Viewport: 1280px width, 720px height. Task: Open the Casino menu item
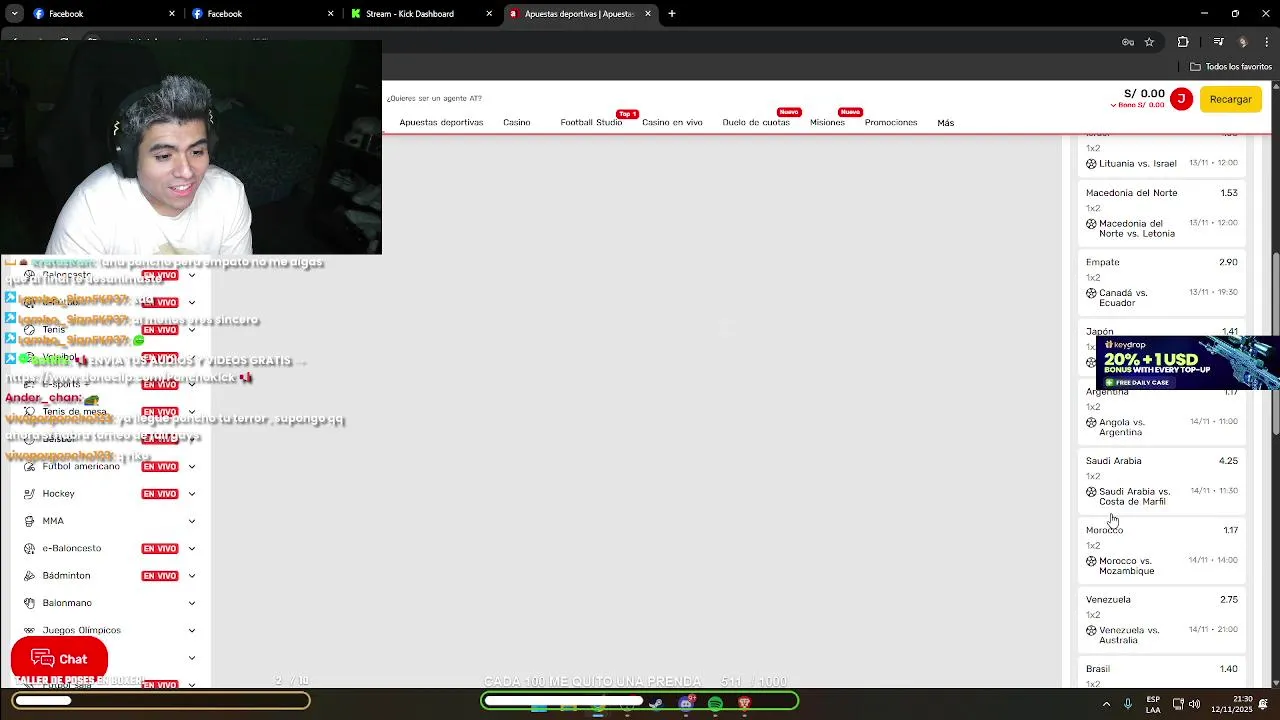point(517,123)
